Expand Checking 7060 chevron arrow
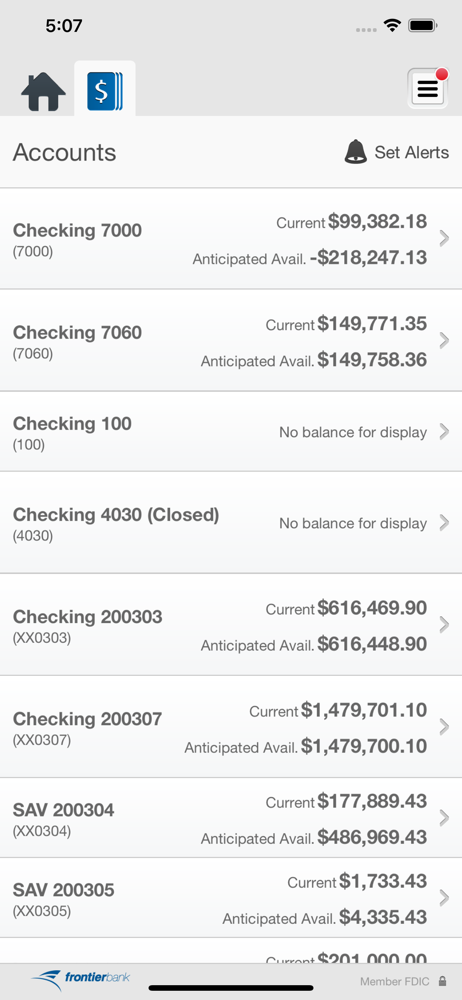This screenshot has width=462, height=1000. (444, 341)
